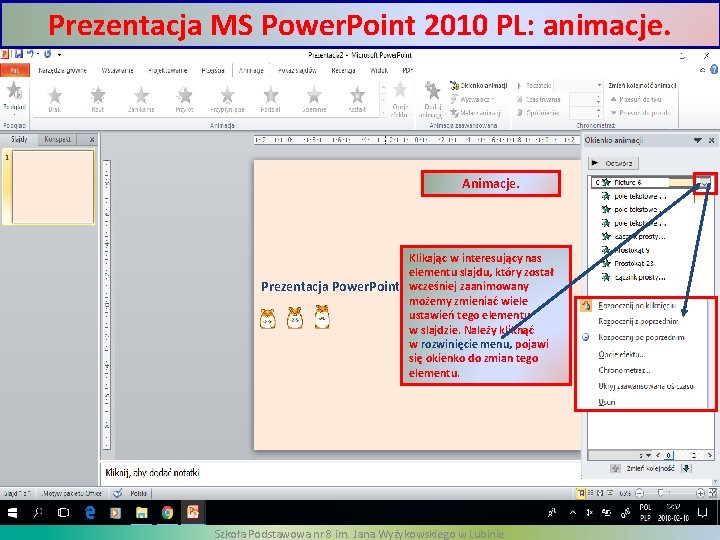Click the Undo icon in quick access toolbar

pyautogui.click(x=30, y=54)
